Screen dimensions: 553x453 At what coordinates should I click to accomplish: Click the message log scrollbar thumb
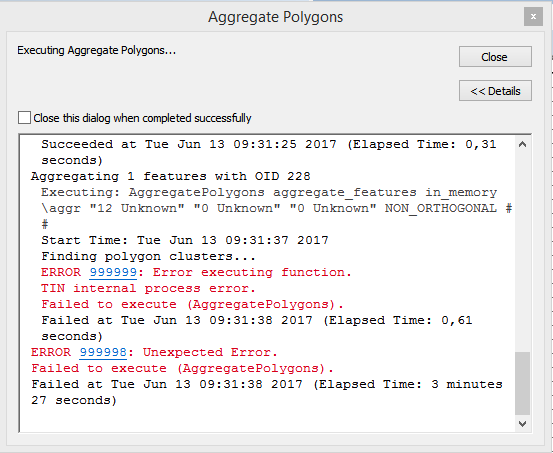point(522,383)
